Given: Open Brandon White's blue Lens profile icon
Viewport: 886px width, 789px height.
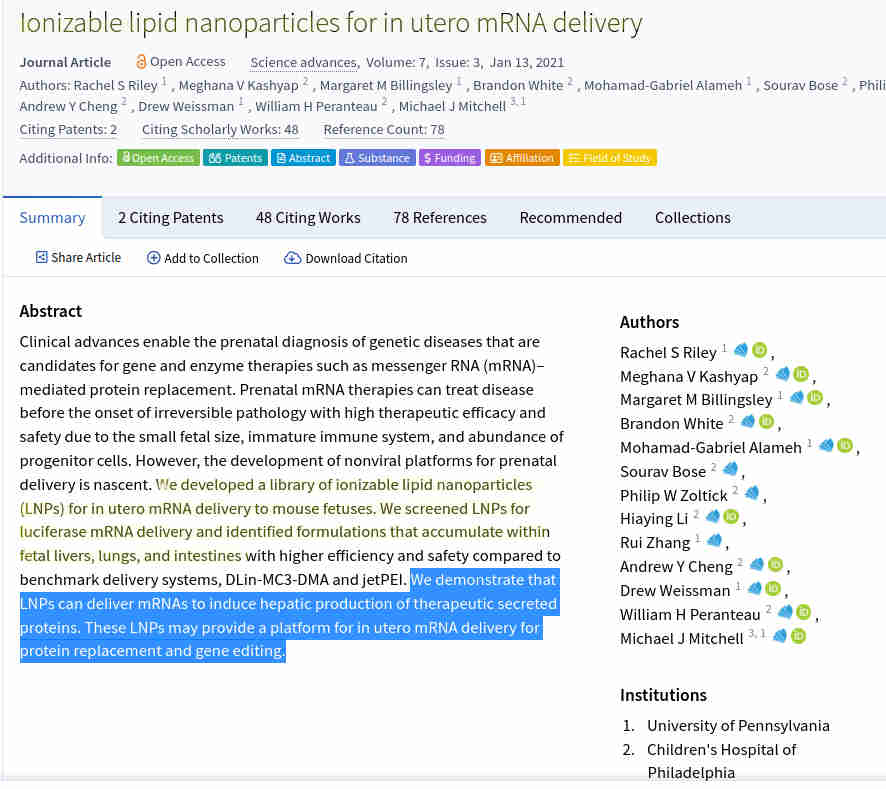Looking at the screenshot, I should [748, 421].
